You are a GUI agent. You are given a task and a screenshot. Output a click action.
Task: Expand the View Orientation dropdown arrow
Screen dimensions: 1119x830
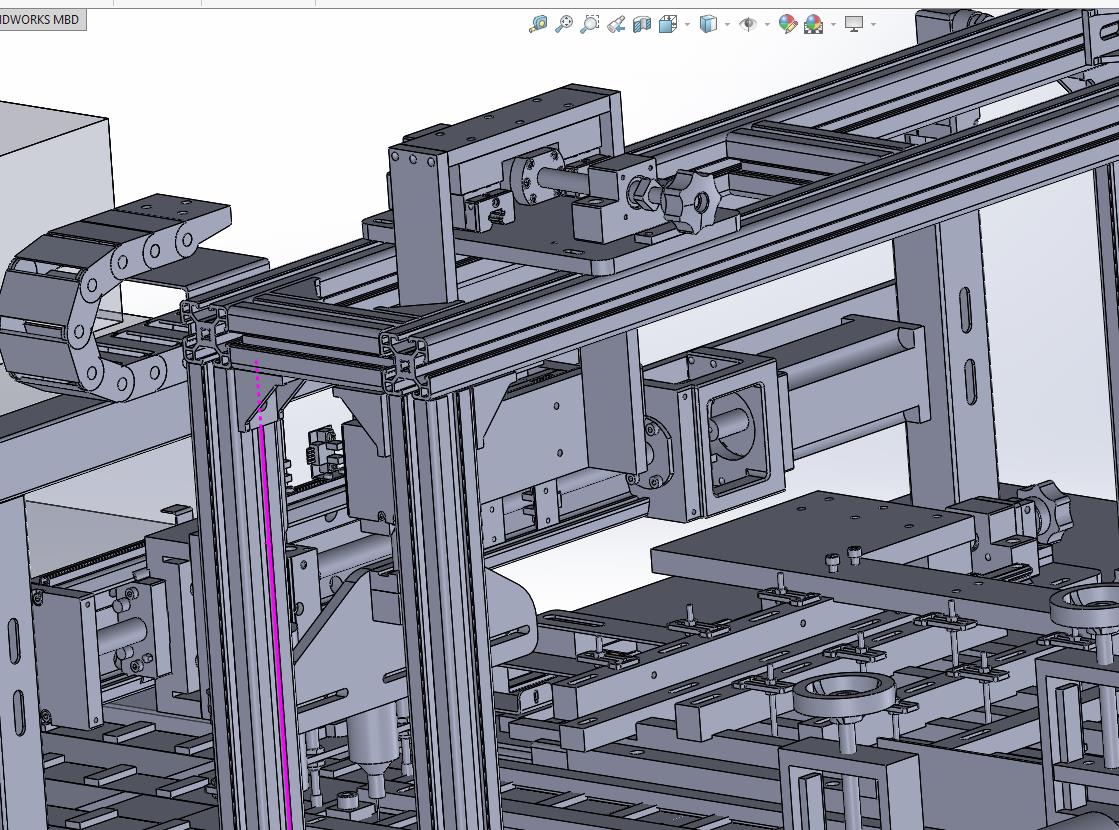687,24
